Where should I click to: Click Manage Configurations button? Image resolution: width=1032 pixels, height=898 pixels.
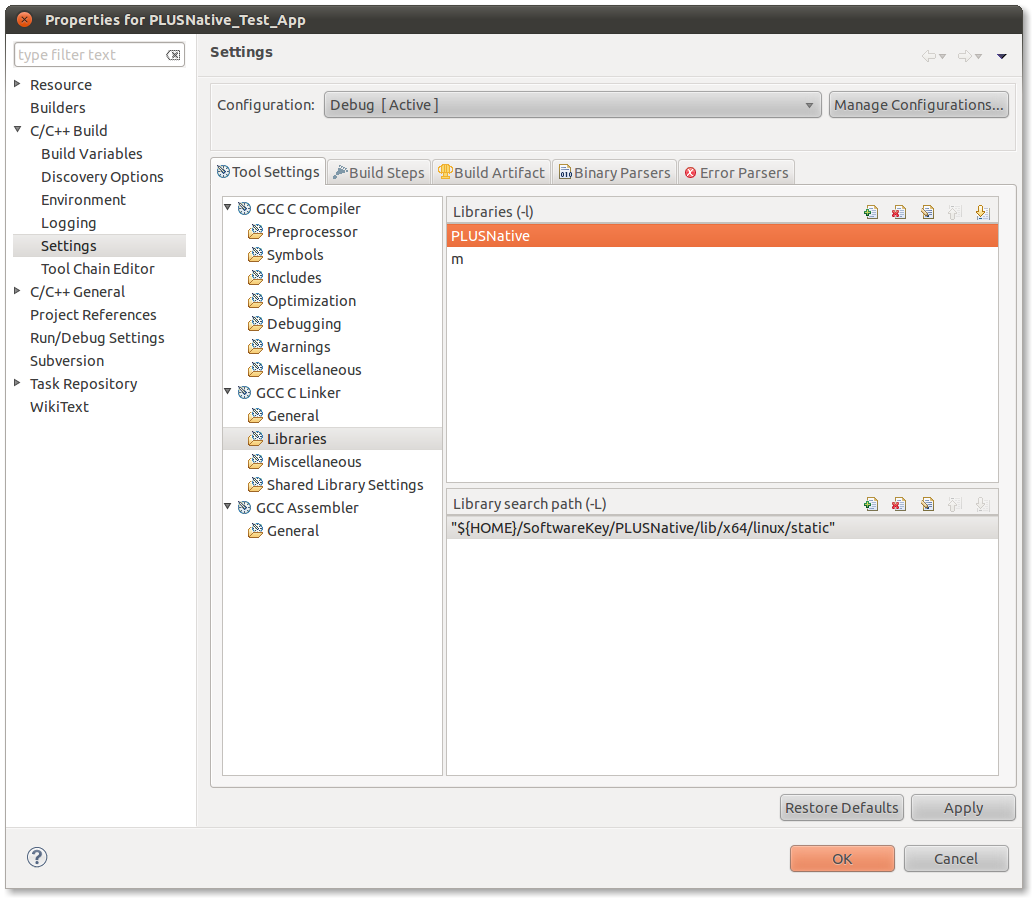918,105
